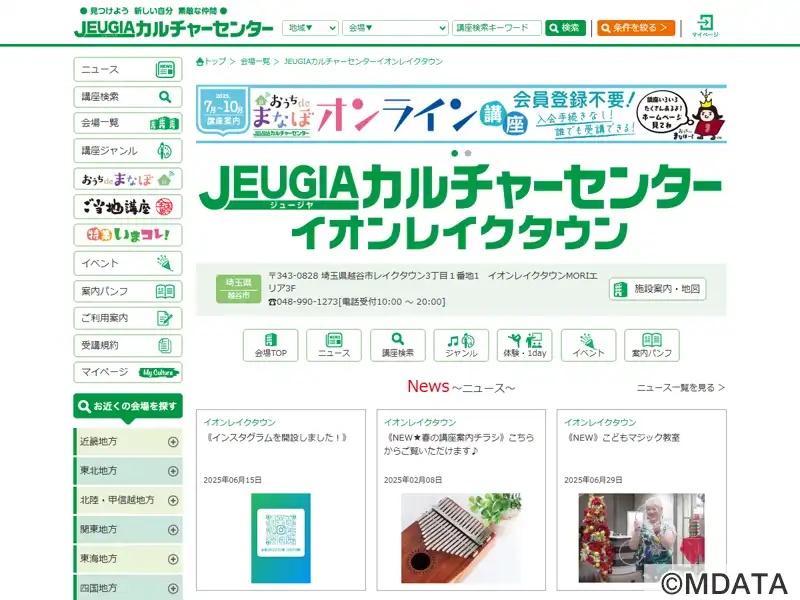Open the マイページ login icon in header
This screenshot has width=800, height=600.
(x=705, y=26)
